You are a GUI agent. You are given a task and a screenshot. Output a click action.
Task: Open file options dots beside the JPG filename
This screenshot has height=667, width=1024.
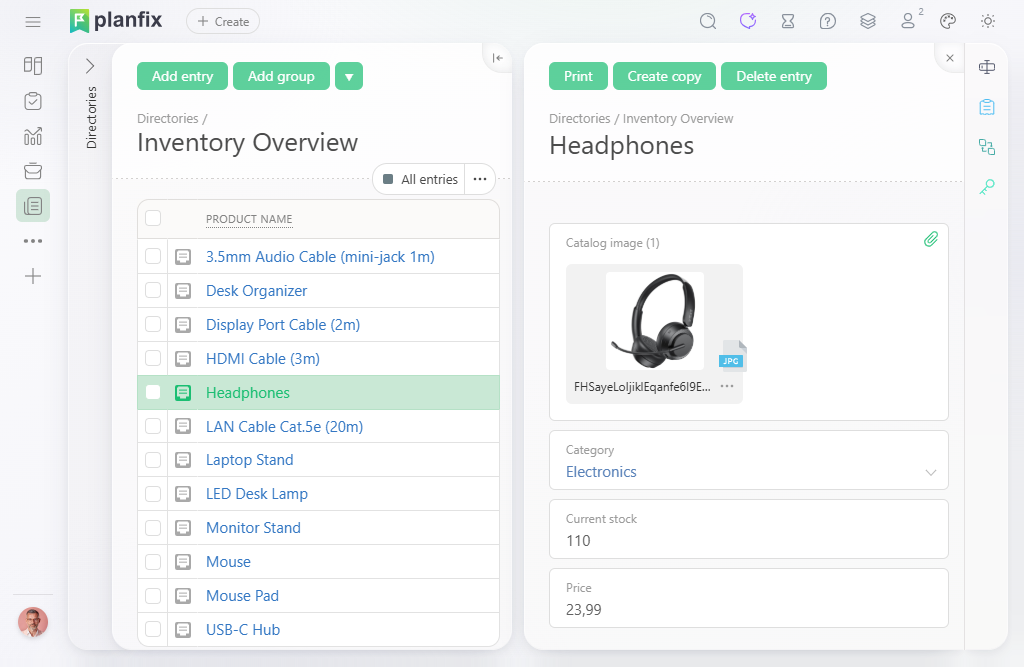tap(727, 386)
